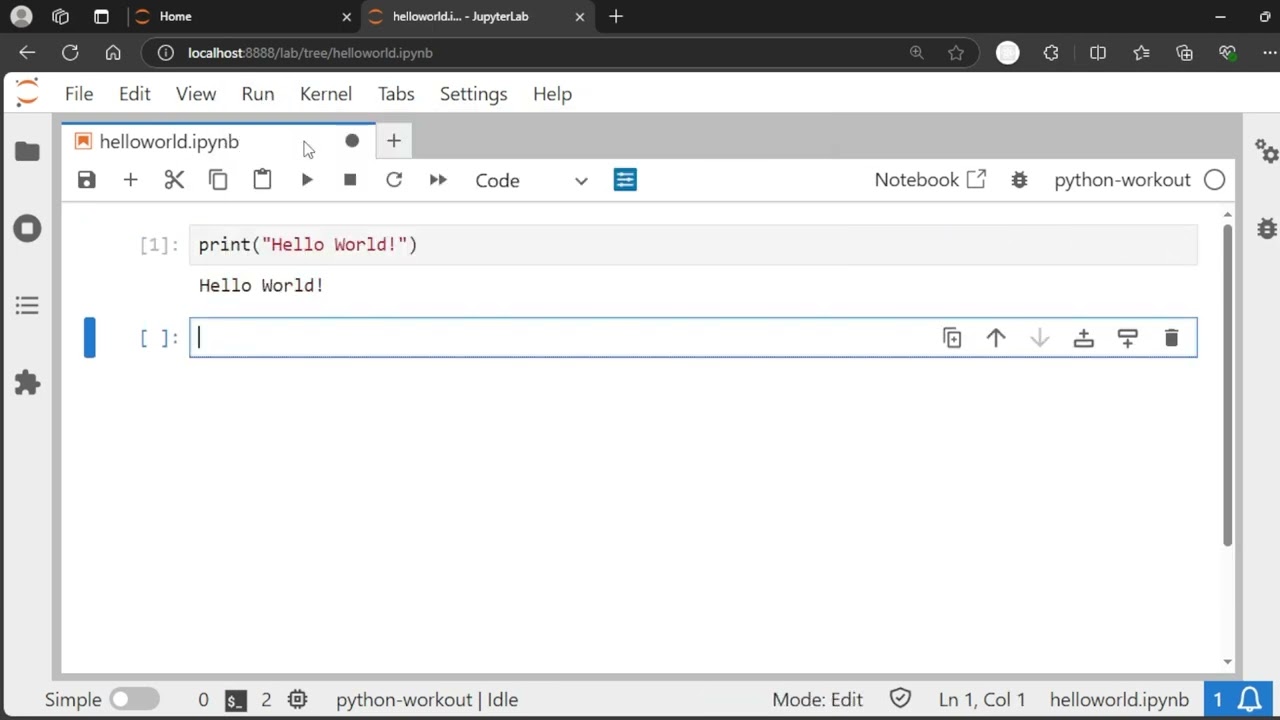Switch kernel via python-workout button
Image resolution: width=1280 pixels, height=720 pixels.
pos(1122,180)
